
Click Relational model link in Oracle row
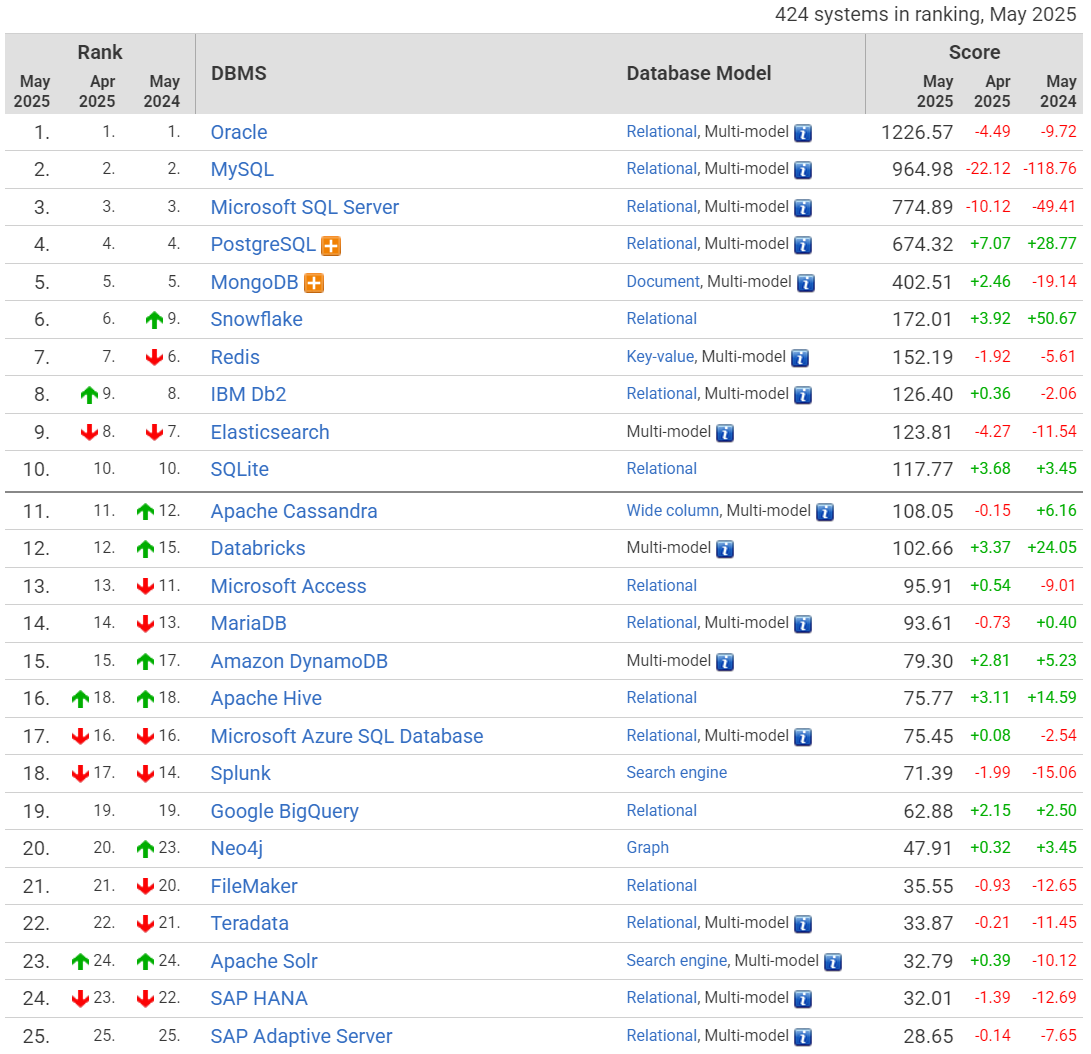(x=661, y=131)
